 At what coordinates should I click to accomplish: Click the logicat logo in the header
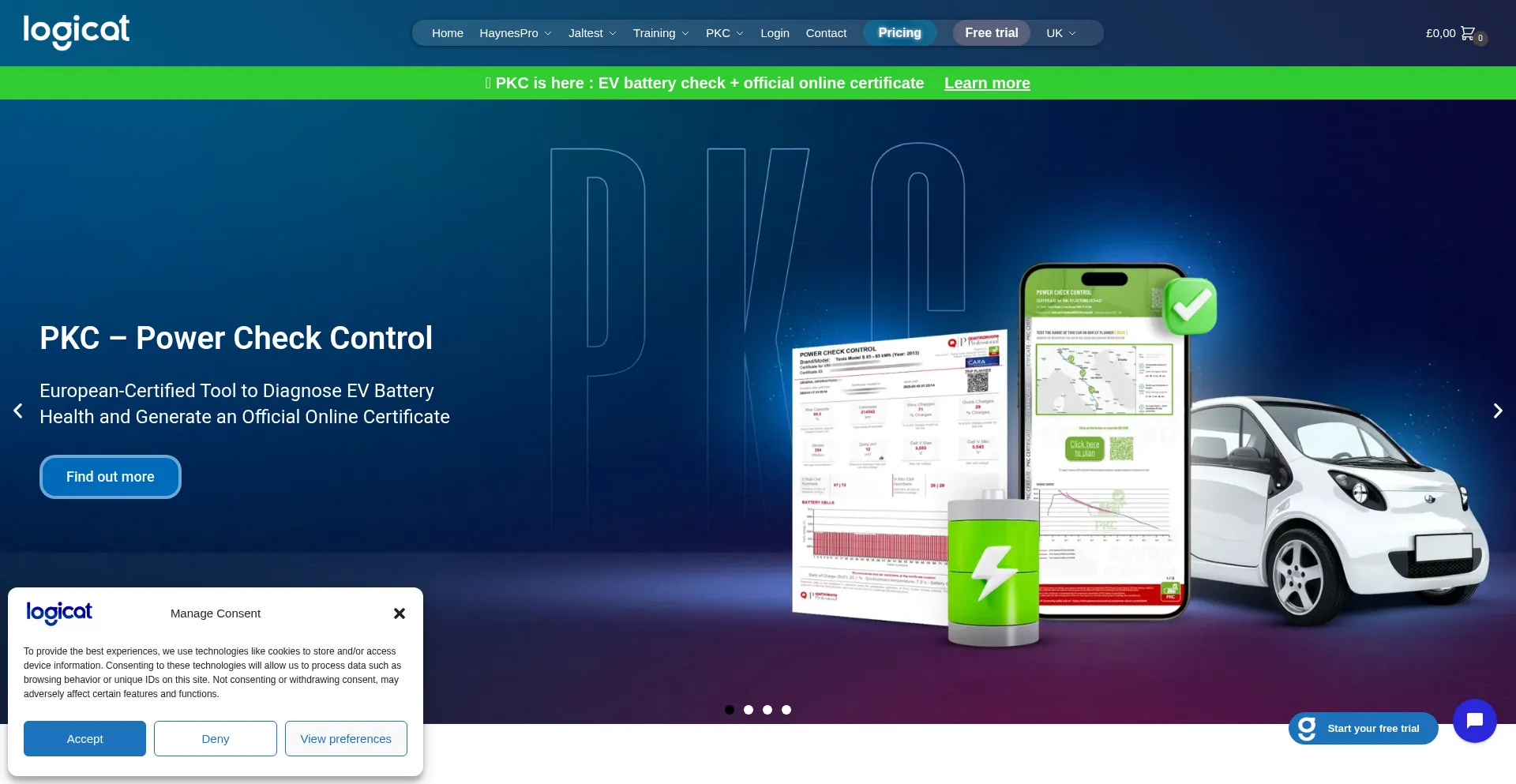pyautogui.click(x=77, y=32)
